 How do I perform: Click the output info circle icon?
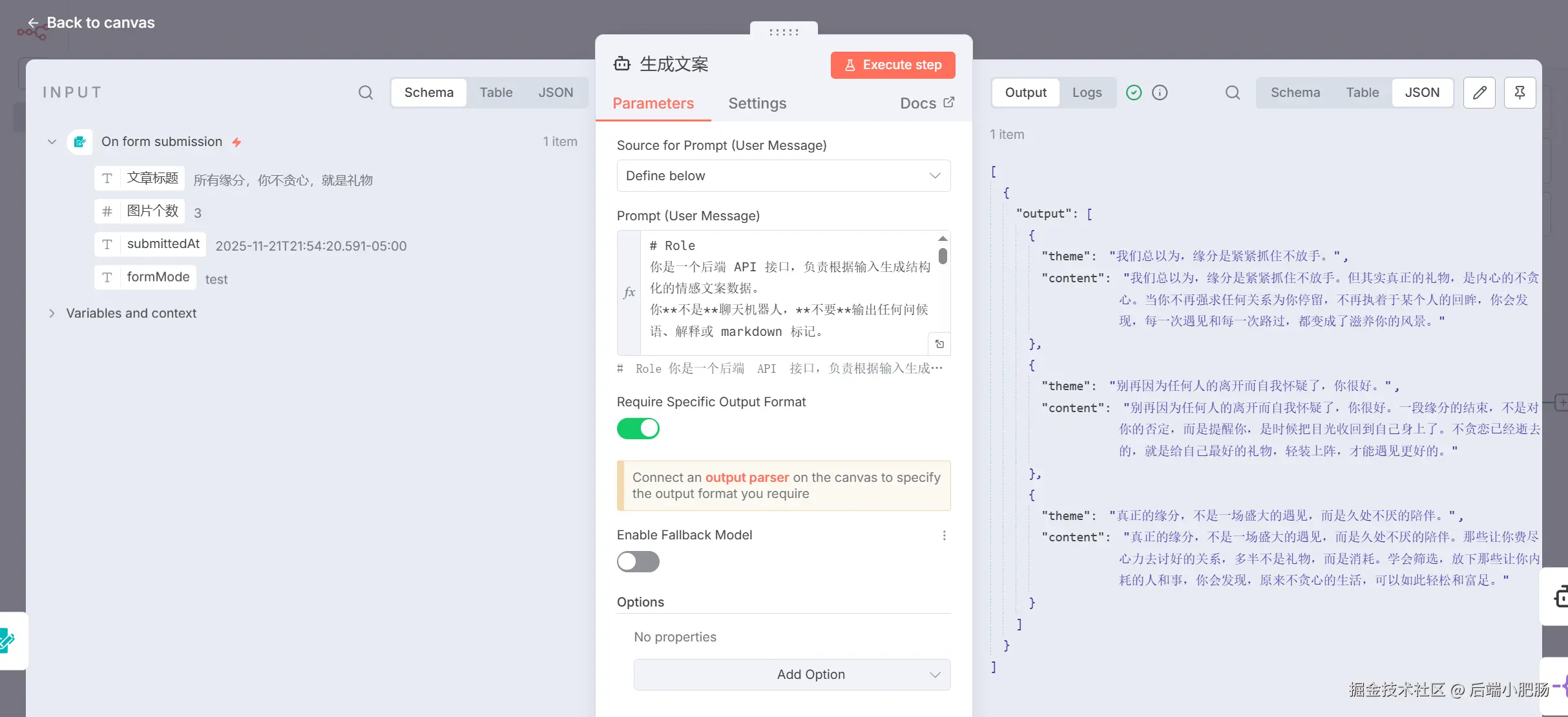click(1160, 92)
